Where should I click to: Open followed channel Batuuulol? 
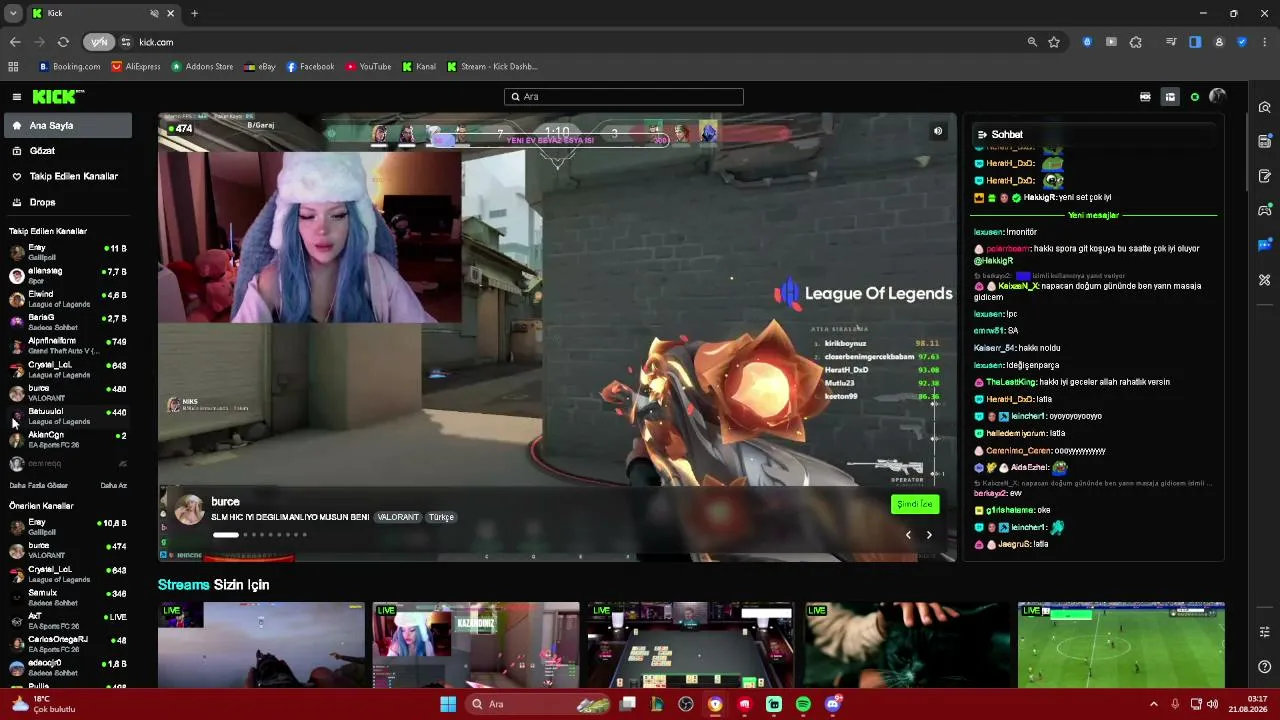tap(67, 416)
